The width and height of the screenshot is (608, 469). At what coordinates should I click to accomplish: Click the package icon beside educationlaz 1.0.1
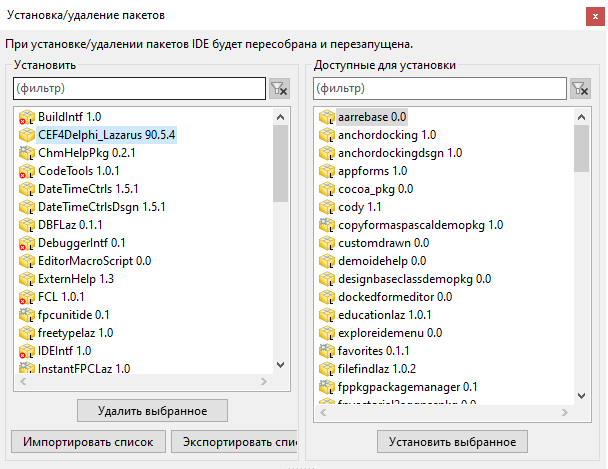pyautogui.click(x=327, y=315)
